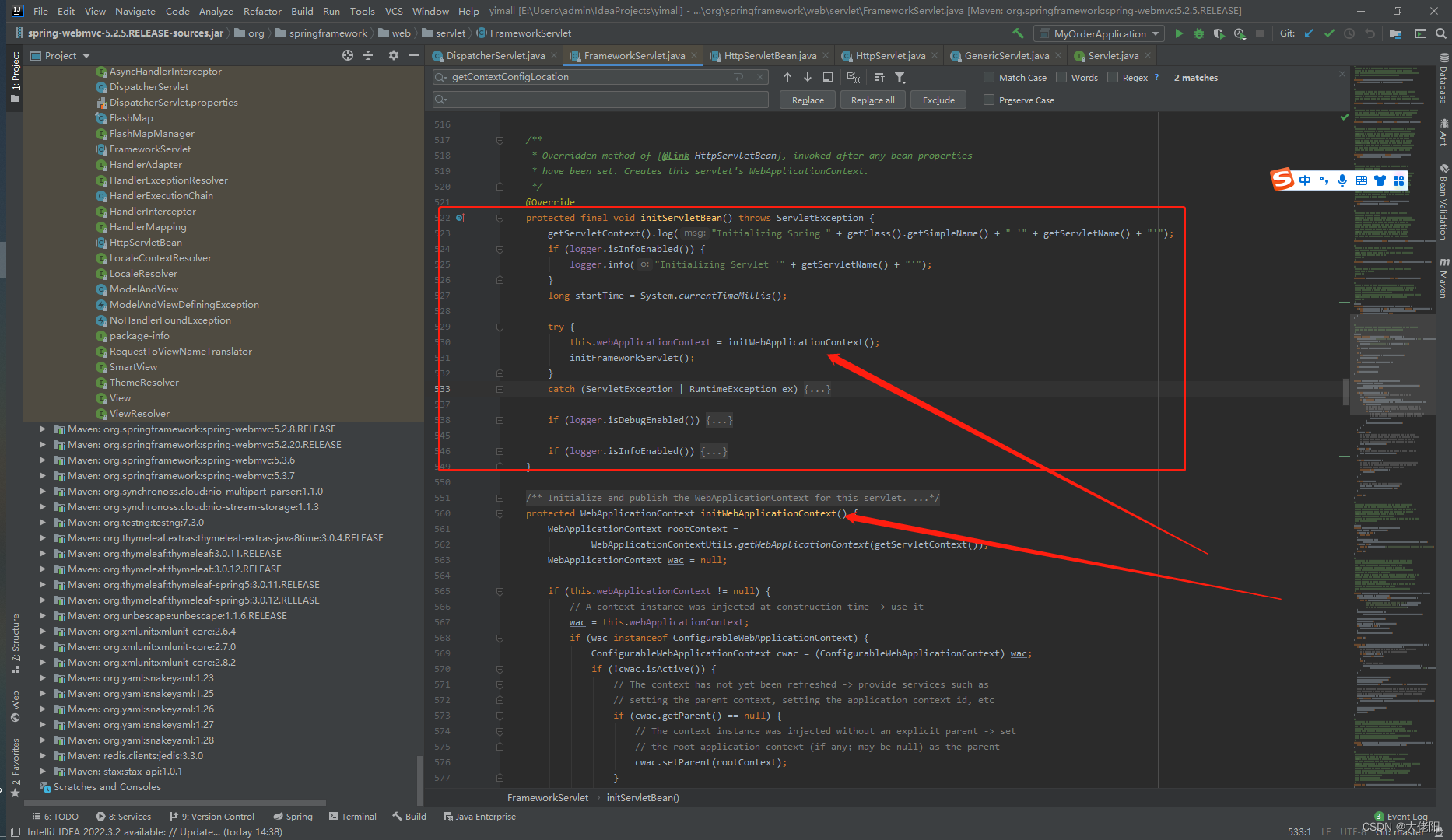The width and height of the screenshot is (1452, 840).
Task: Click the Project panel horizontal scrollbar
Action: (x=175, y=803)
